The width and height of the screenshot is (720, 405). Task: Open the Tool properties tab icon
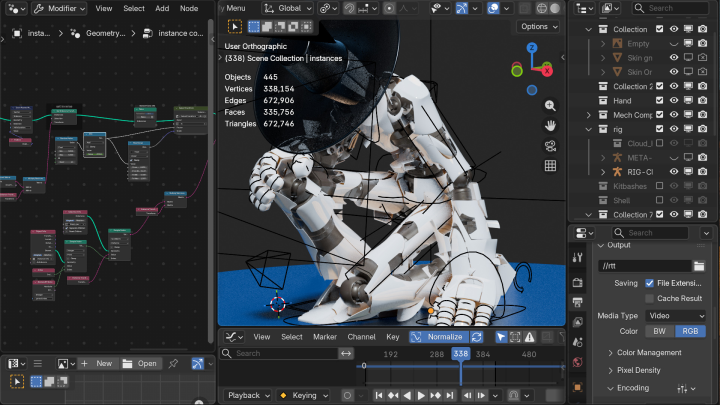[x=577, y=258]
